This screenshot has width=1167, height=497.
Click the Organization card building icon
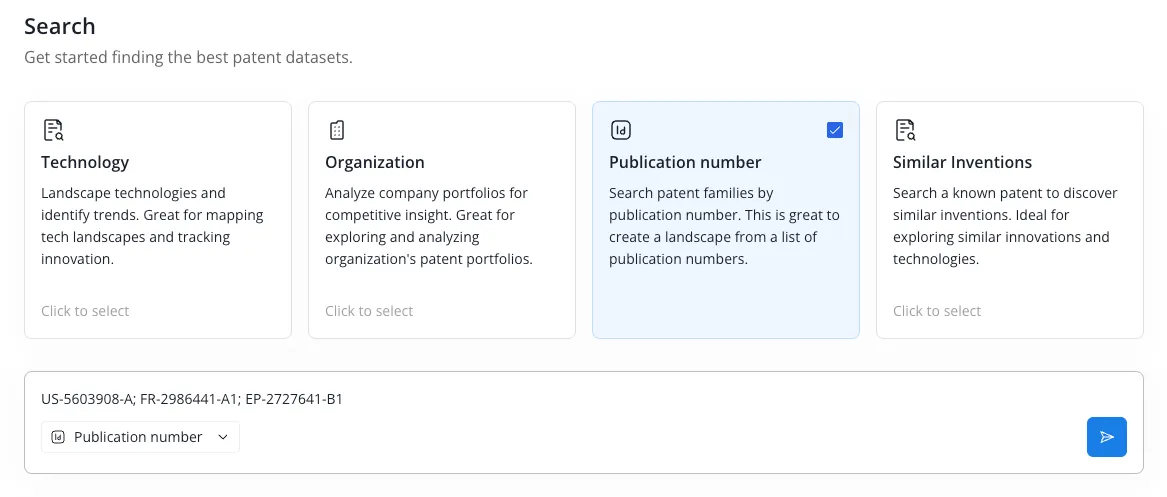tap(336, 130)
